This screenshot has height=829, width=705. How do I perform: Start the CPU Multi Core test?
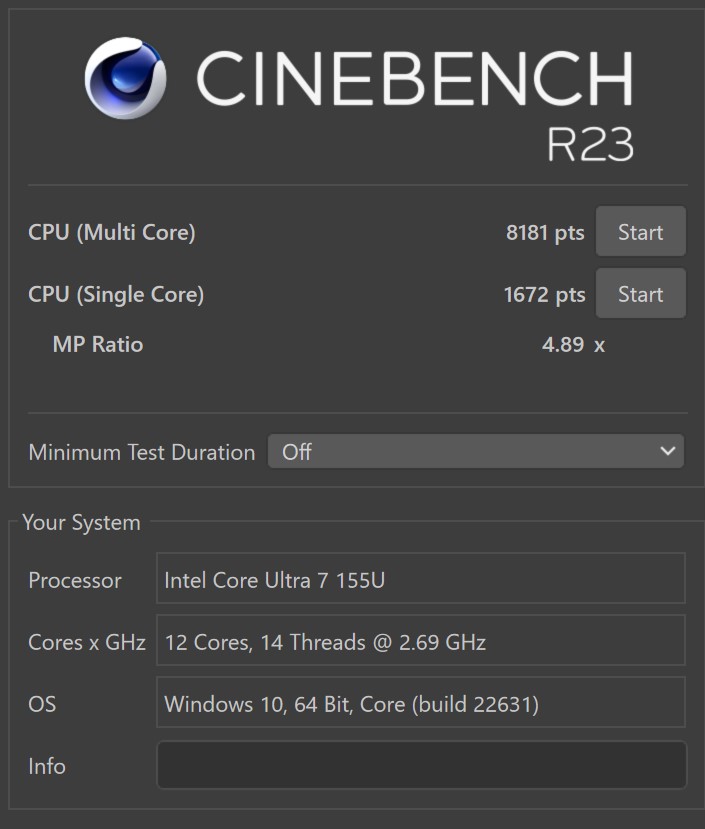640,232
